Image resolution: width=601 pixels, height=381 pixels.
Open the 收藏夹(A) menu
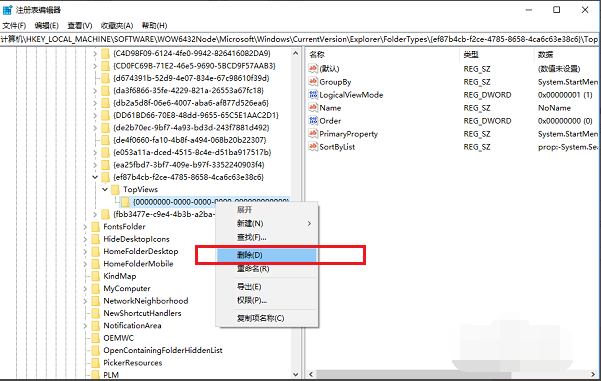[117, 26]
